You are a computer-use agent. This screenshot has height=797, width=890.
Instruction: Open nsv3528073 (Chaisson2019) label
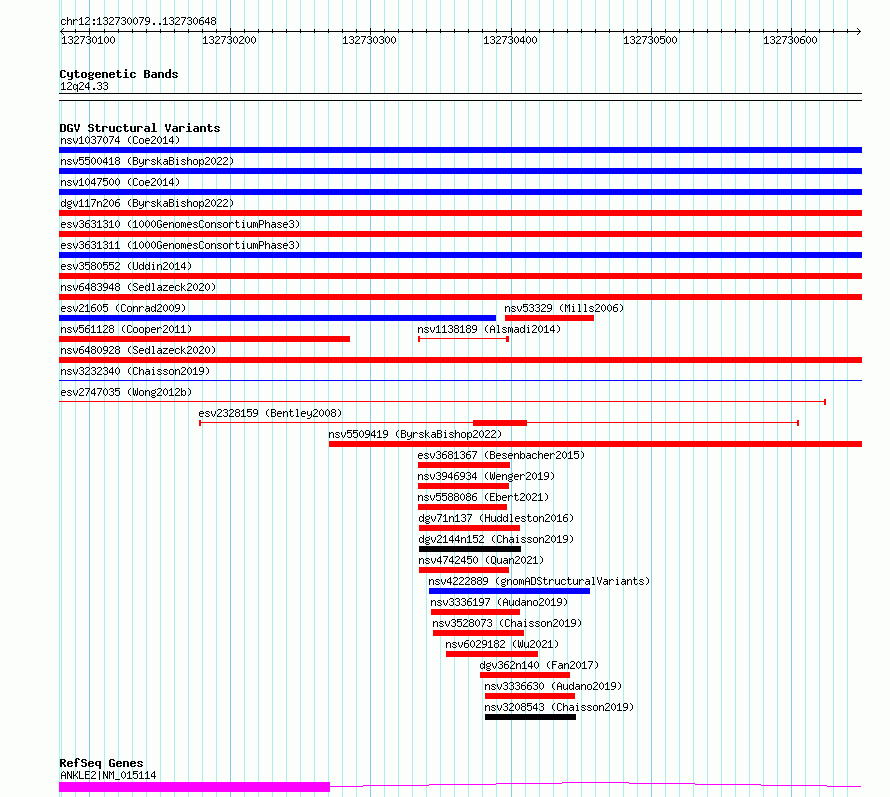point(507,623)
